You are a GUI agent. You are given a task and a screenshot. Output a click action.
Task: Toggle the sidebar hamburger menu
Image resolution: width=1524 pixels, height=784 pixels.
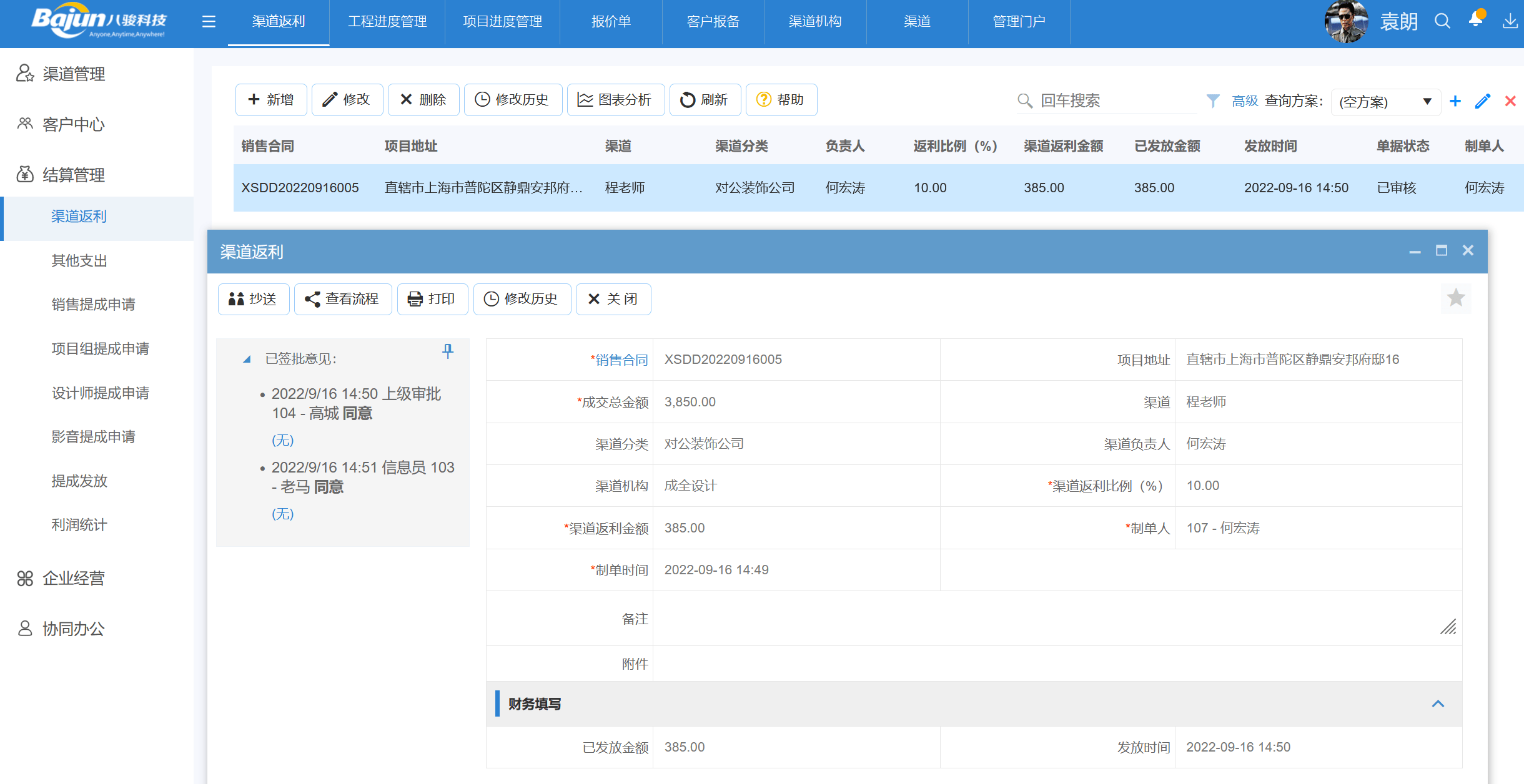(x=208, y=21)
